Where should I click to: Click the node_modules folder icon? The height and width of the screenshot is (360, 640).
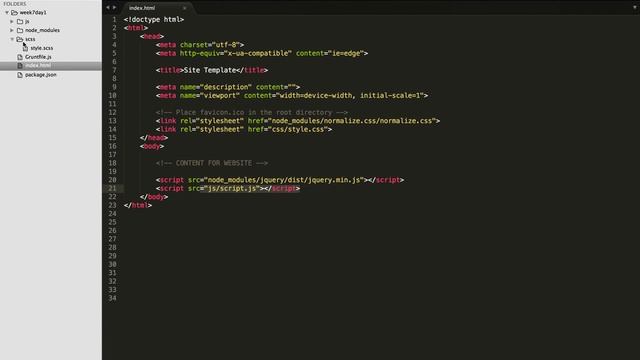tap(20, 30)
